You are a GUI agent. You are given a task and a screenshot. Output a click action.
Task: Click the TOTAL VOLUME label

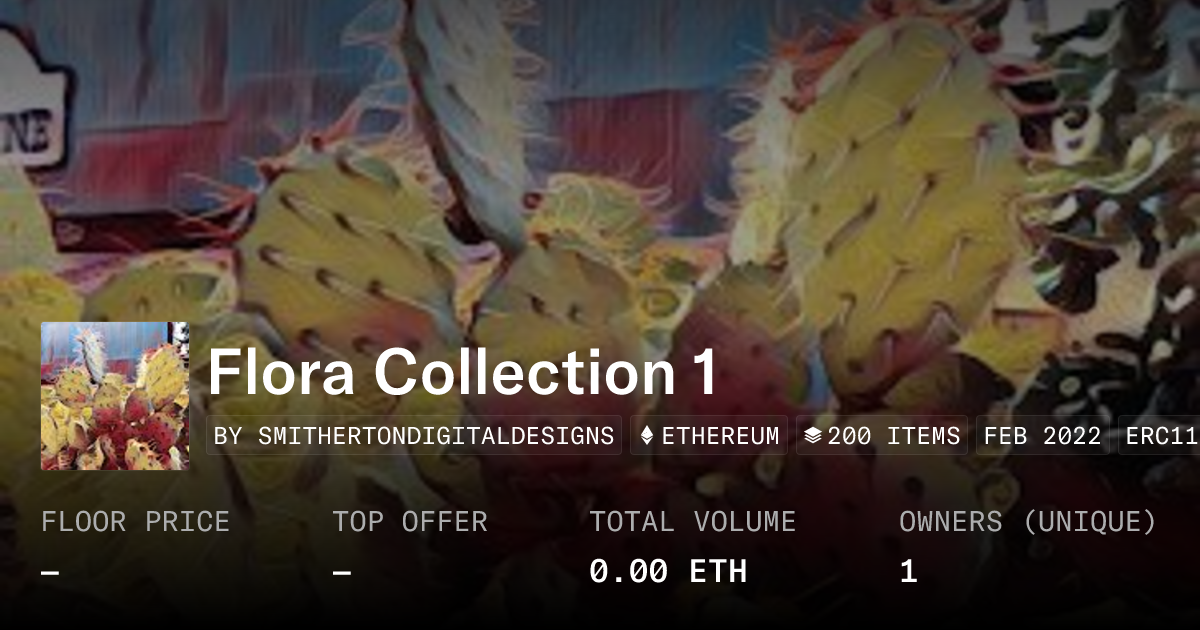pos(693,522)
